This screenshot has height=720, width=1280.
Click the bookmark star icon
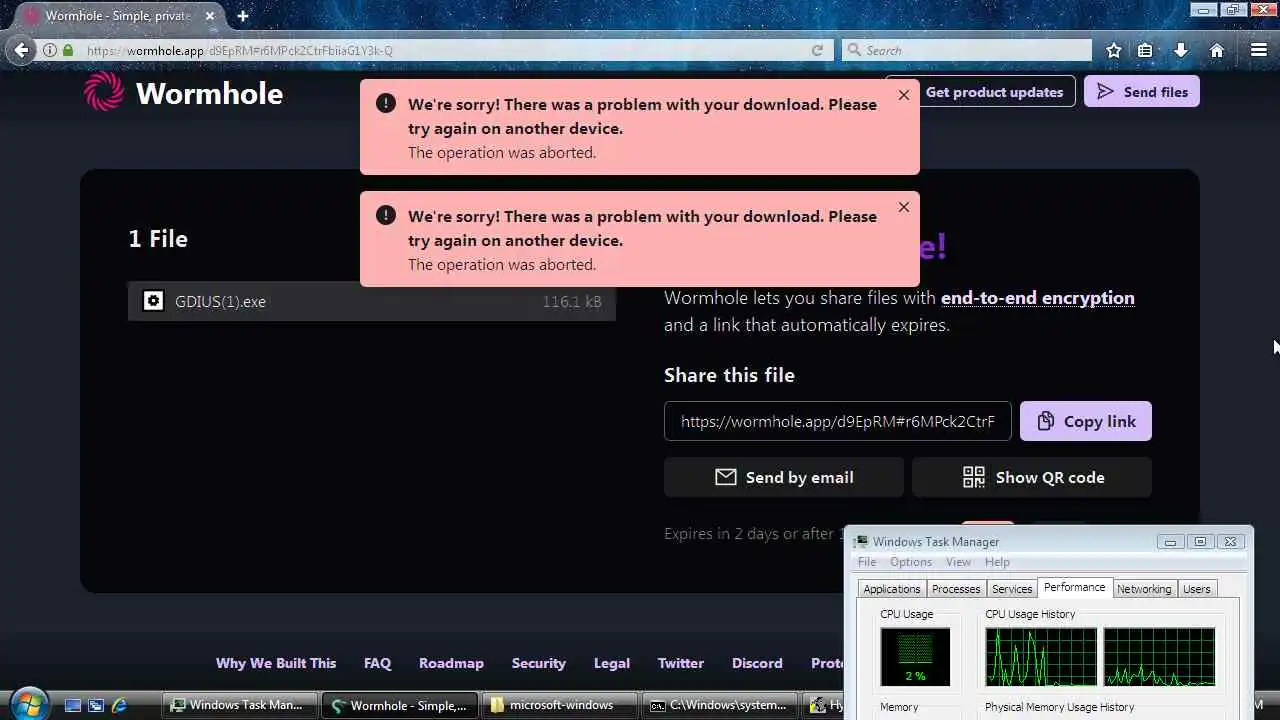click(1114, 50)
